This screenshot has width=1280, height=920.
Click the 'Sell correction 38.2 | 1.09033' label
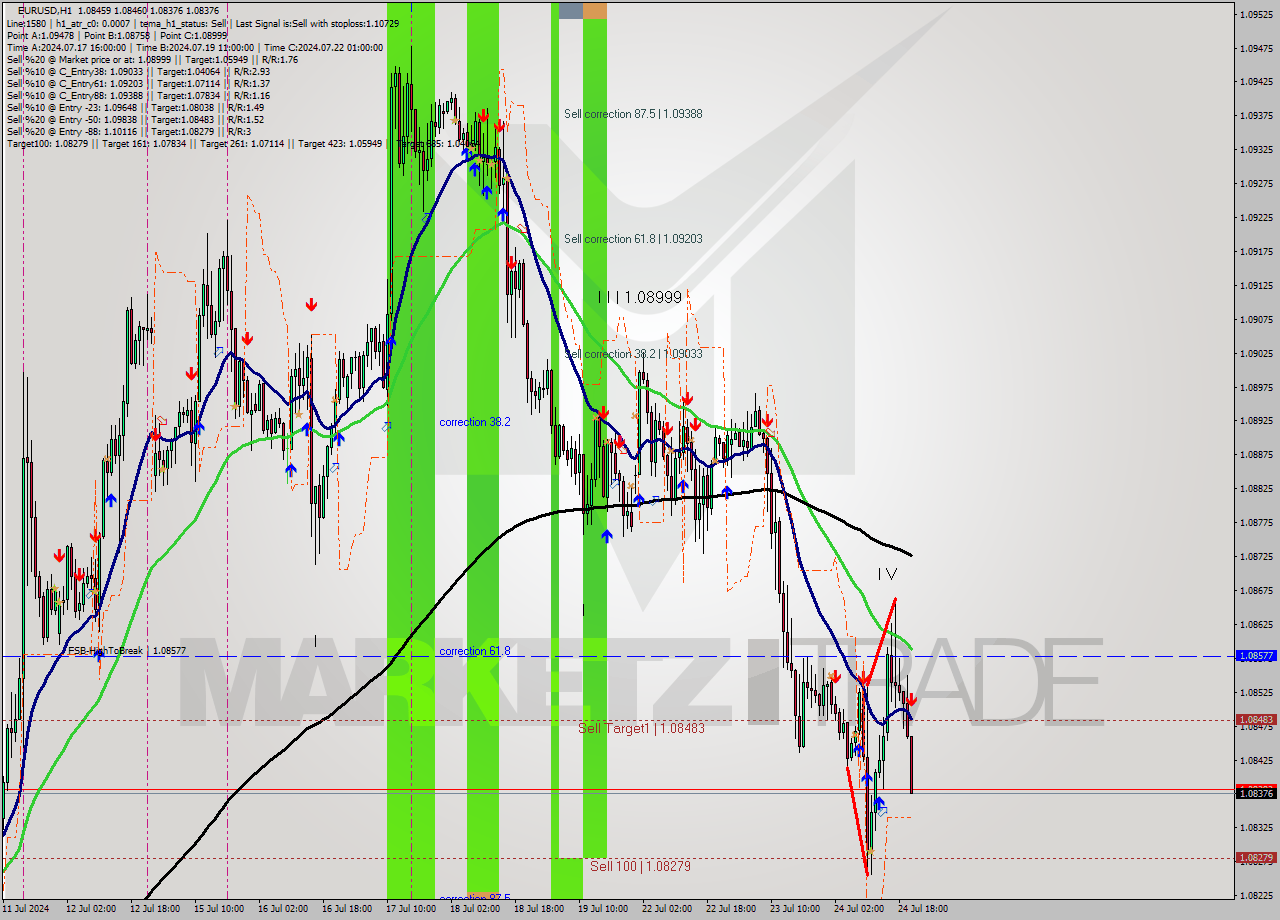tap(634, 354)
